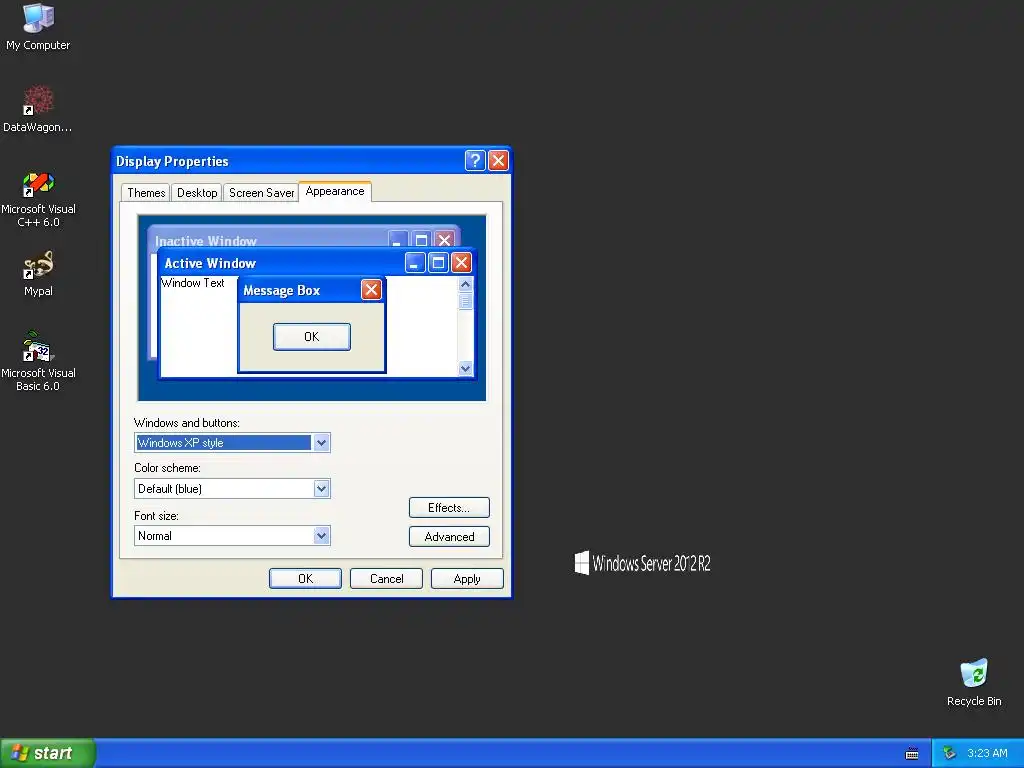Switch to the Desktop tab
This screenshot has height=768, width=1024.
click(x=197, y=193)
